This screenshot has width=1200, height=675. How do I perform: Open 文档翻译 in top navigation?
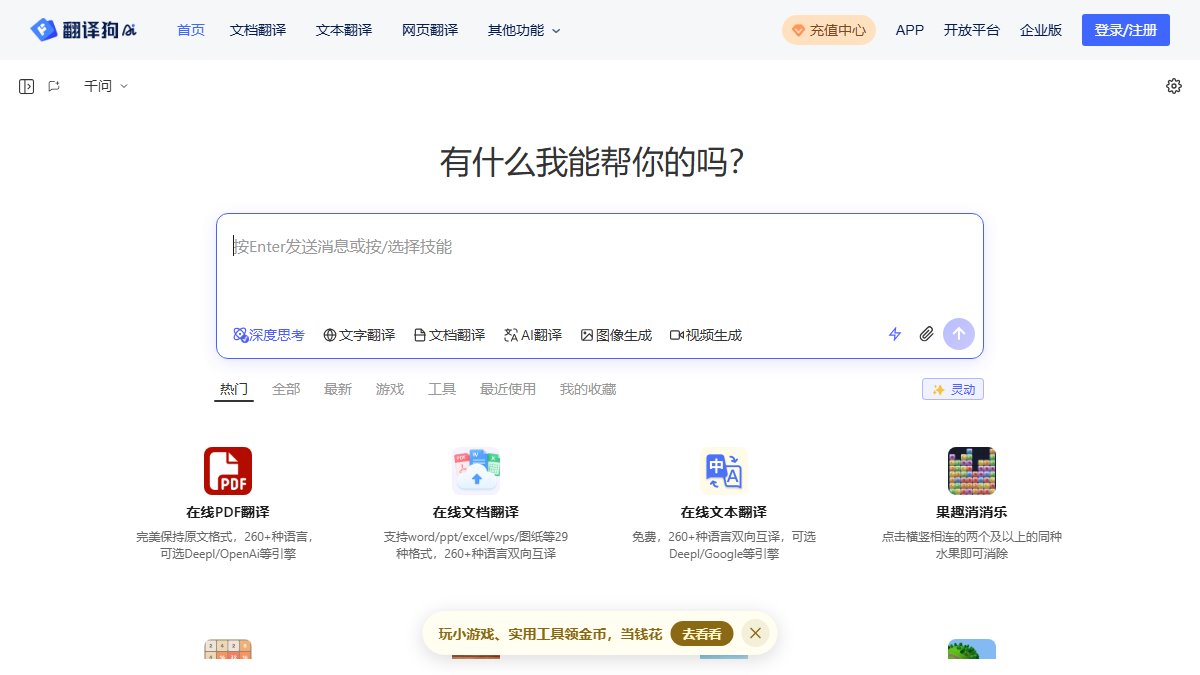258,30
